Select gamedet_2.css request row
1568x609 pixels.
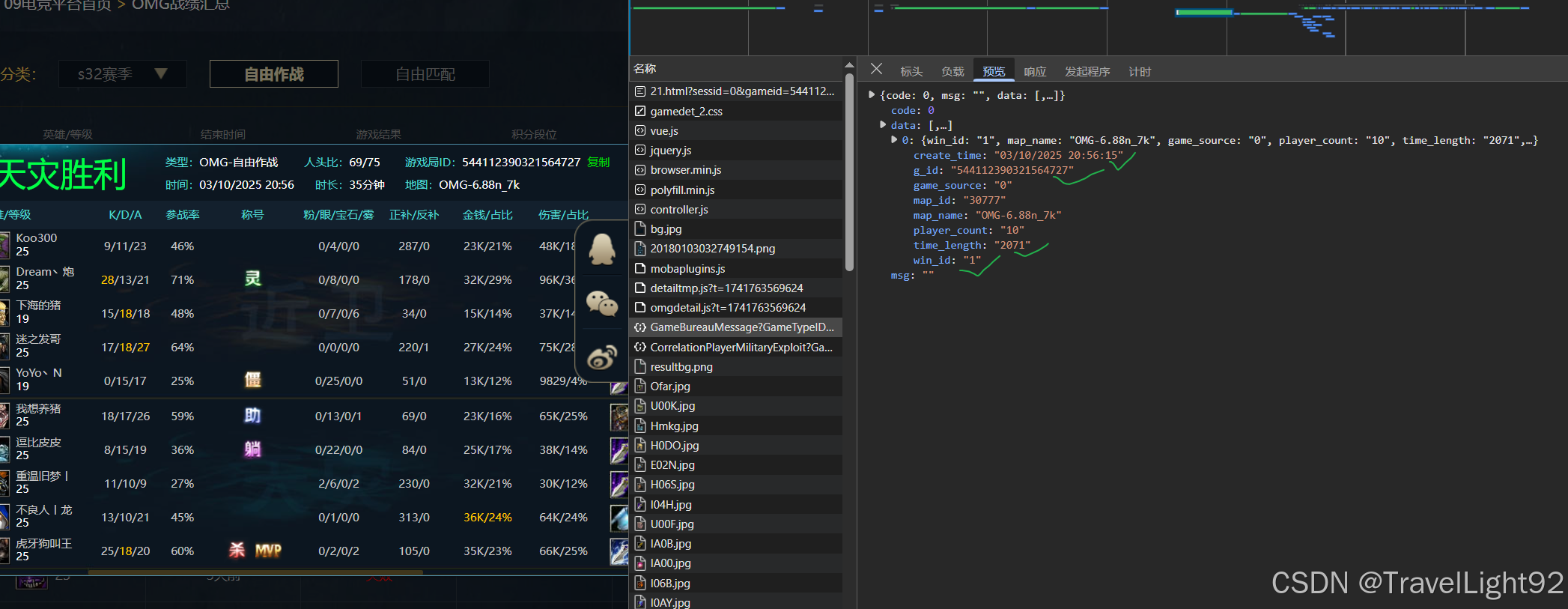[x=737, y=111]
